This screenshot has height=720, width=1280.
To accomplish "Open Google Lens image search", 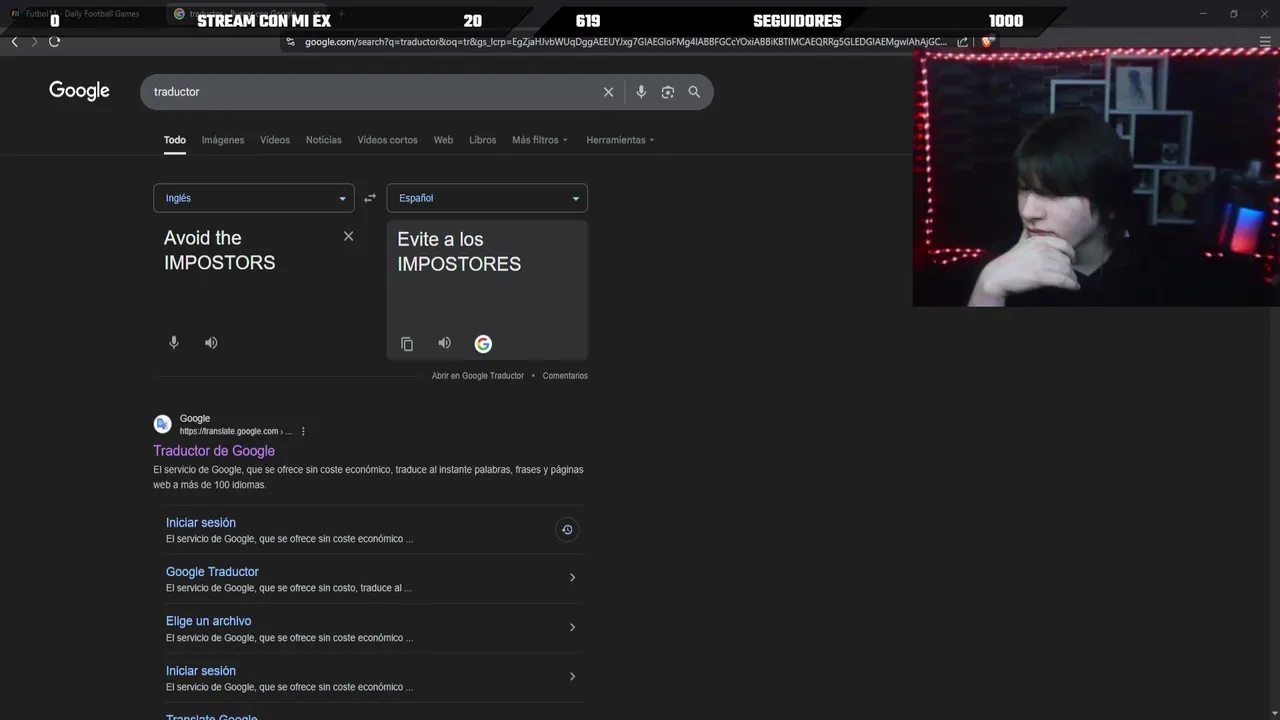I will 667,92.
